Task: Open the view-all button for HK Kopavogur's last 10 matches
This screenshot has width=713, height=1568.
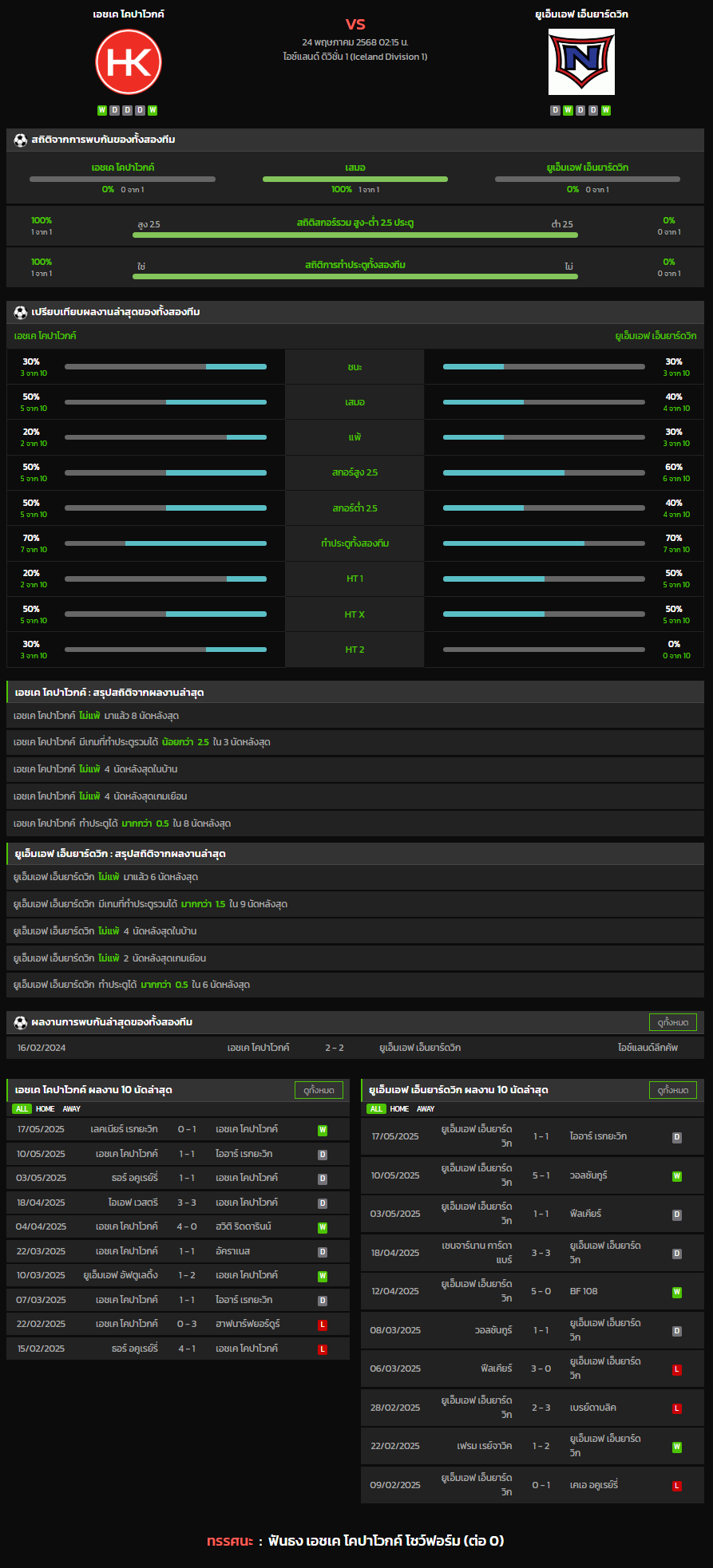Action: tap(319, 1090)
